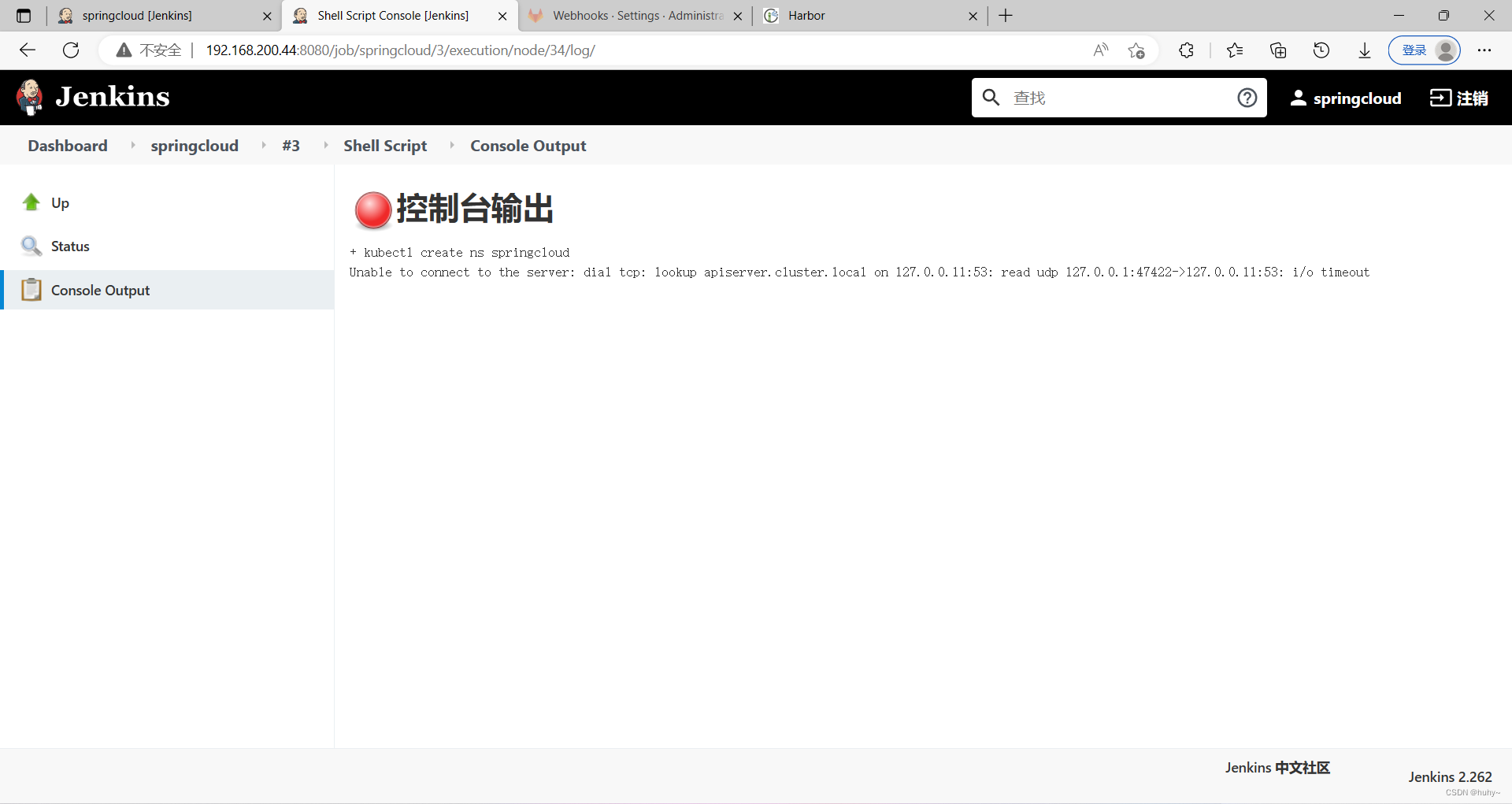Image resolution: width=1512 pixels, height=804 pixels.
Task: Open build #3 breadcrumb
Action: click(291, 146)
